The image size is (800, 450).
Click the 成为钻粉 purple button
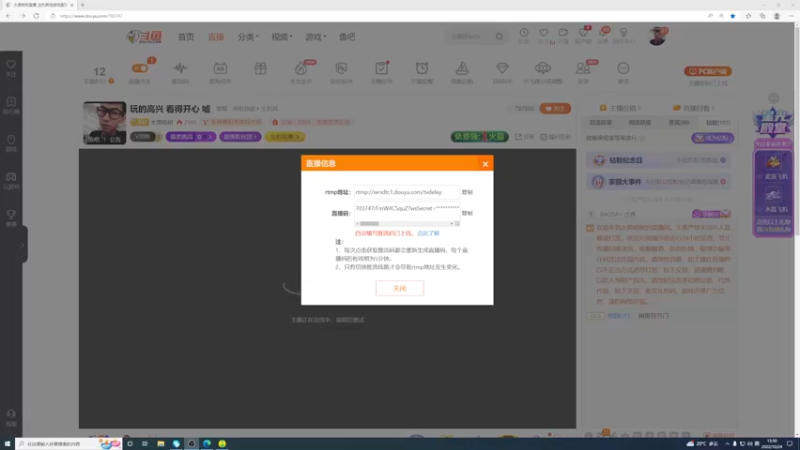712,138
